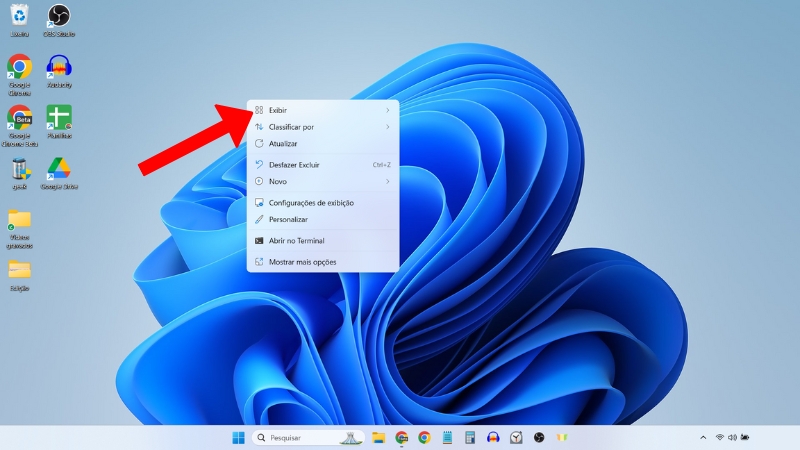Expand the Classificar por submenu
800x450 pixels.
tap(322, 127)
